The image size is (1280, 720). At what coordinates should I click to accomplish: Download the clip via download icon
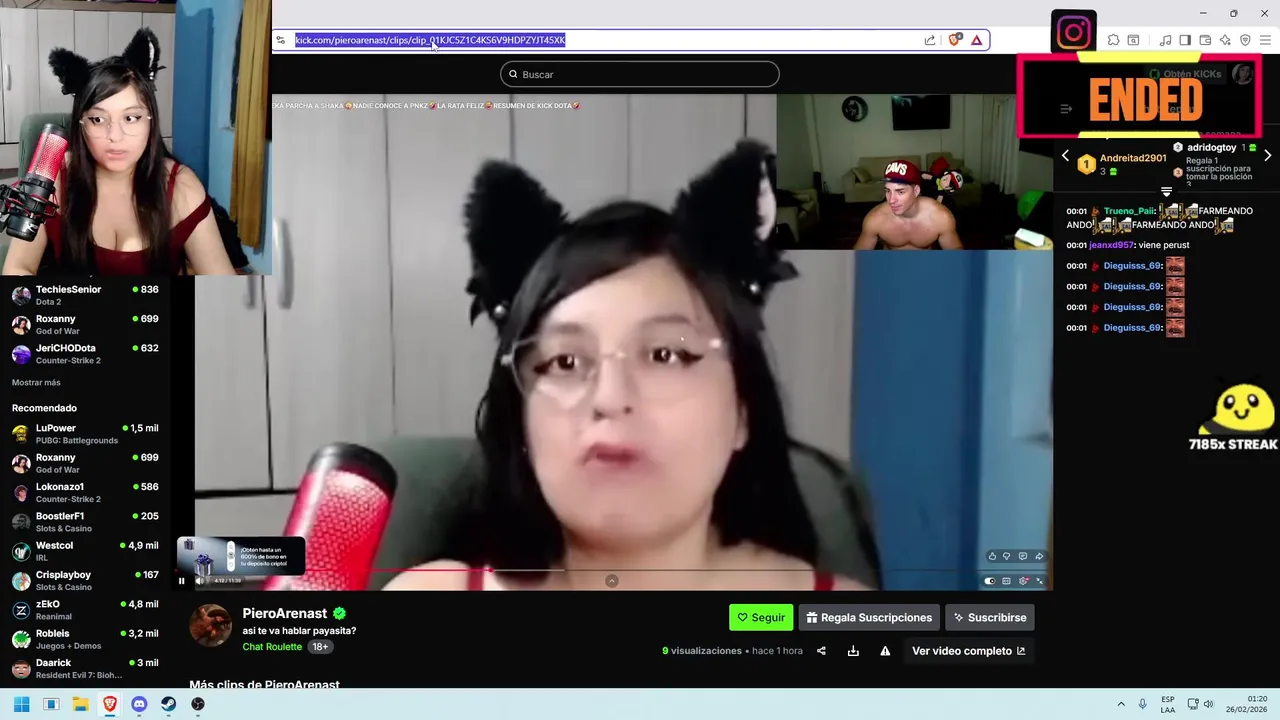click(x=853, y=651)
